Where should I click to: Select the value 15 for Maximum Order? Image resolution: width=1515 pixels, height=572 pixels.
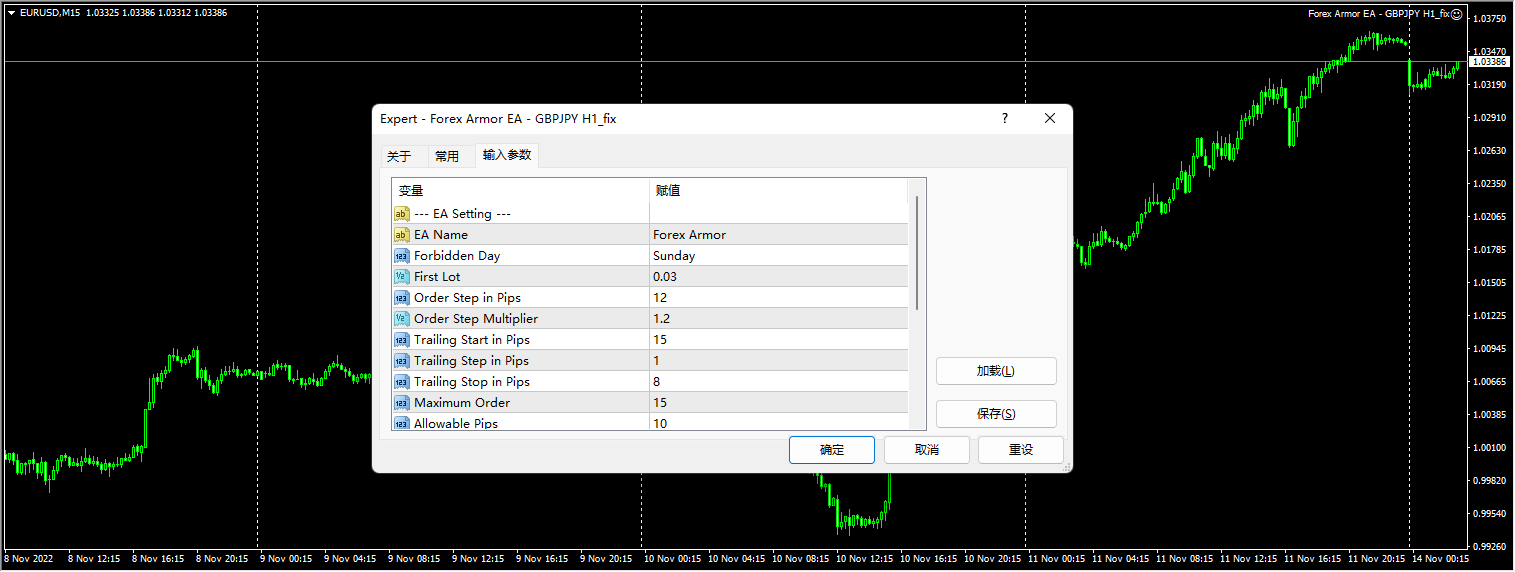tap(779, 403)
